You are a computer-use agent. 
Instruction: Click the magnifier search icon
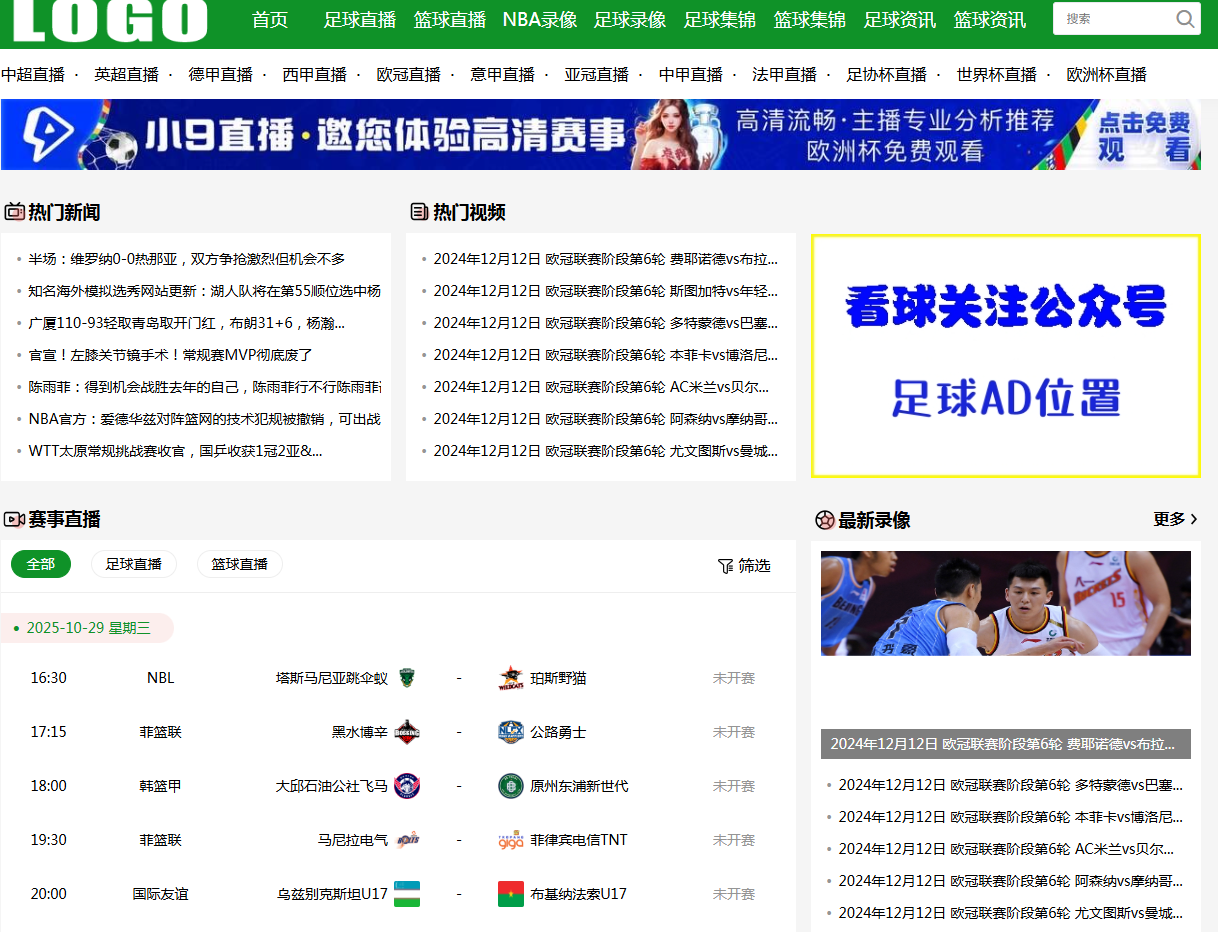click(1185, 18)
